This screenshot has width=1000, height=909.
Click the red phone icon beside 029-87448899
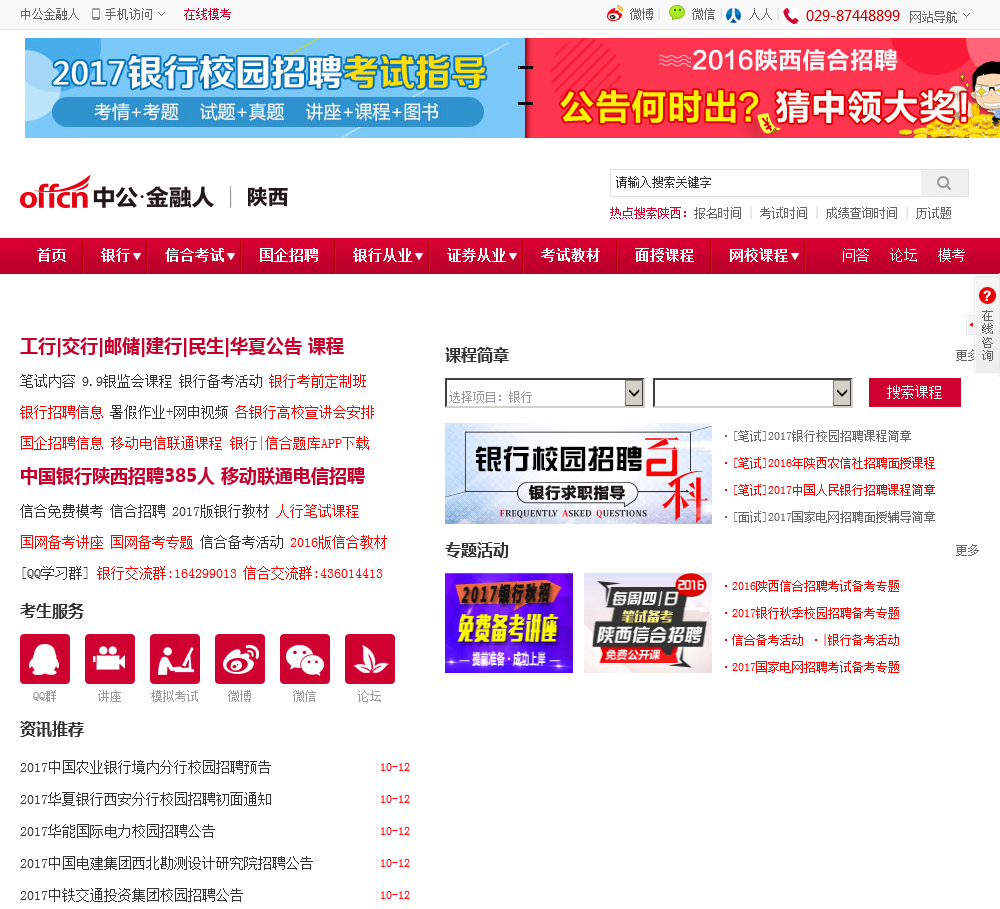(791, 15)
